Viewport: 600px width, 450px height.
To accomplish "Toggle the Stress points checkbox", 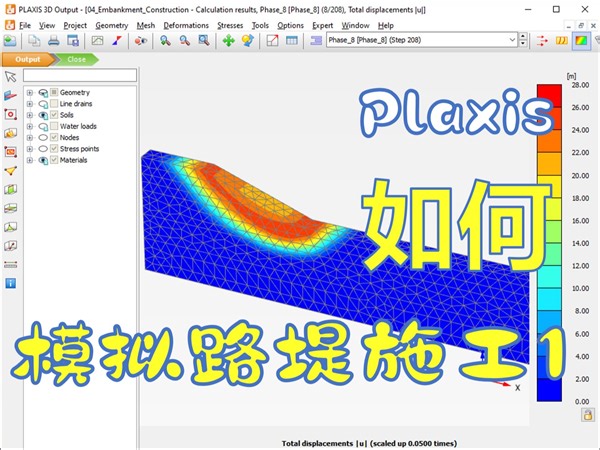I will 54,148.
